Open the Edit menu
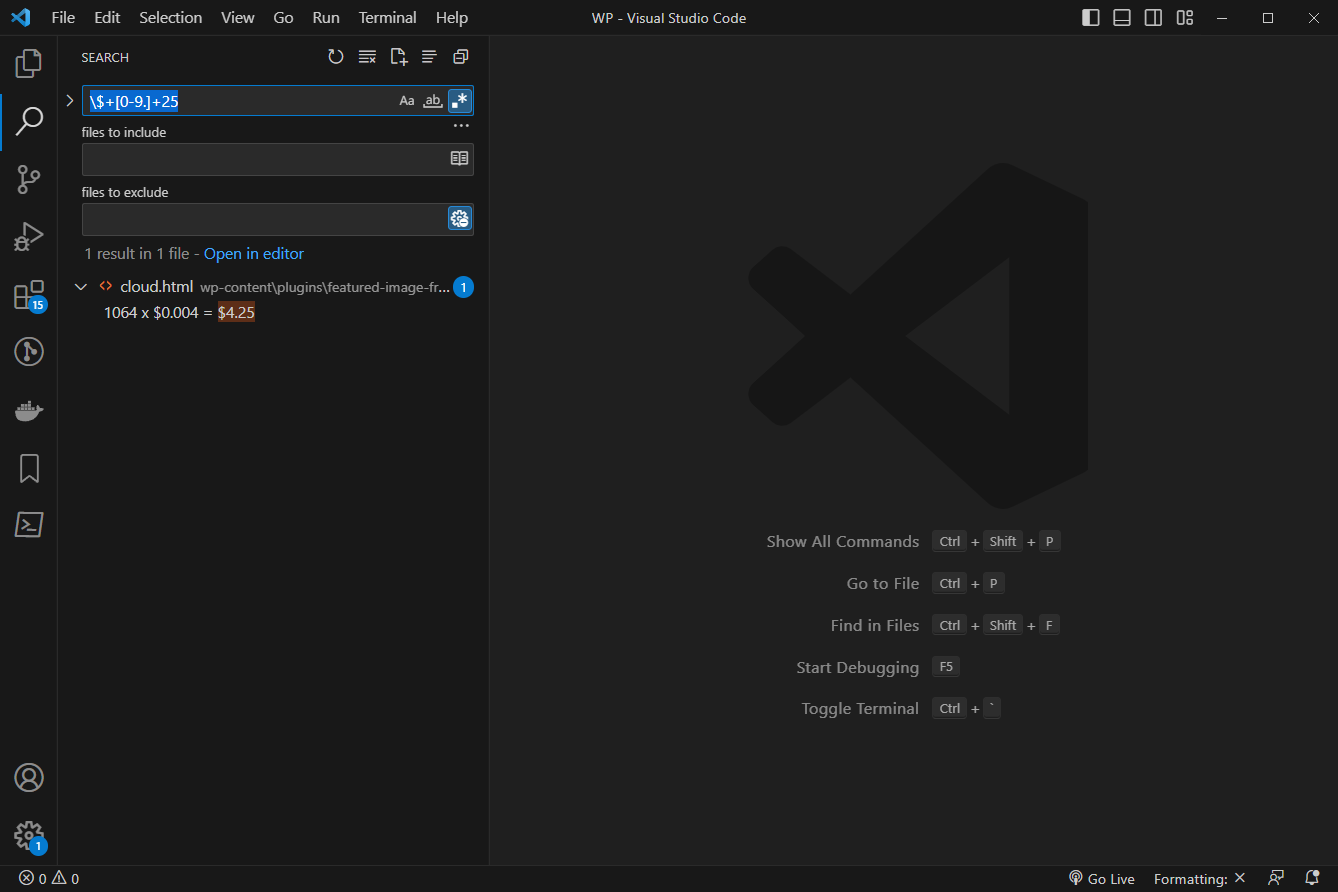1338x892 pixels. tap(107, 18)
